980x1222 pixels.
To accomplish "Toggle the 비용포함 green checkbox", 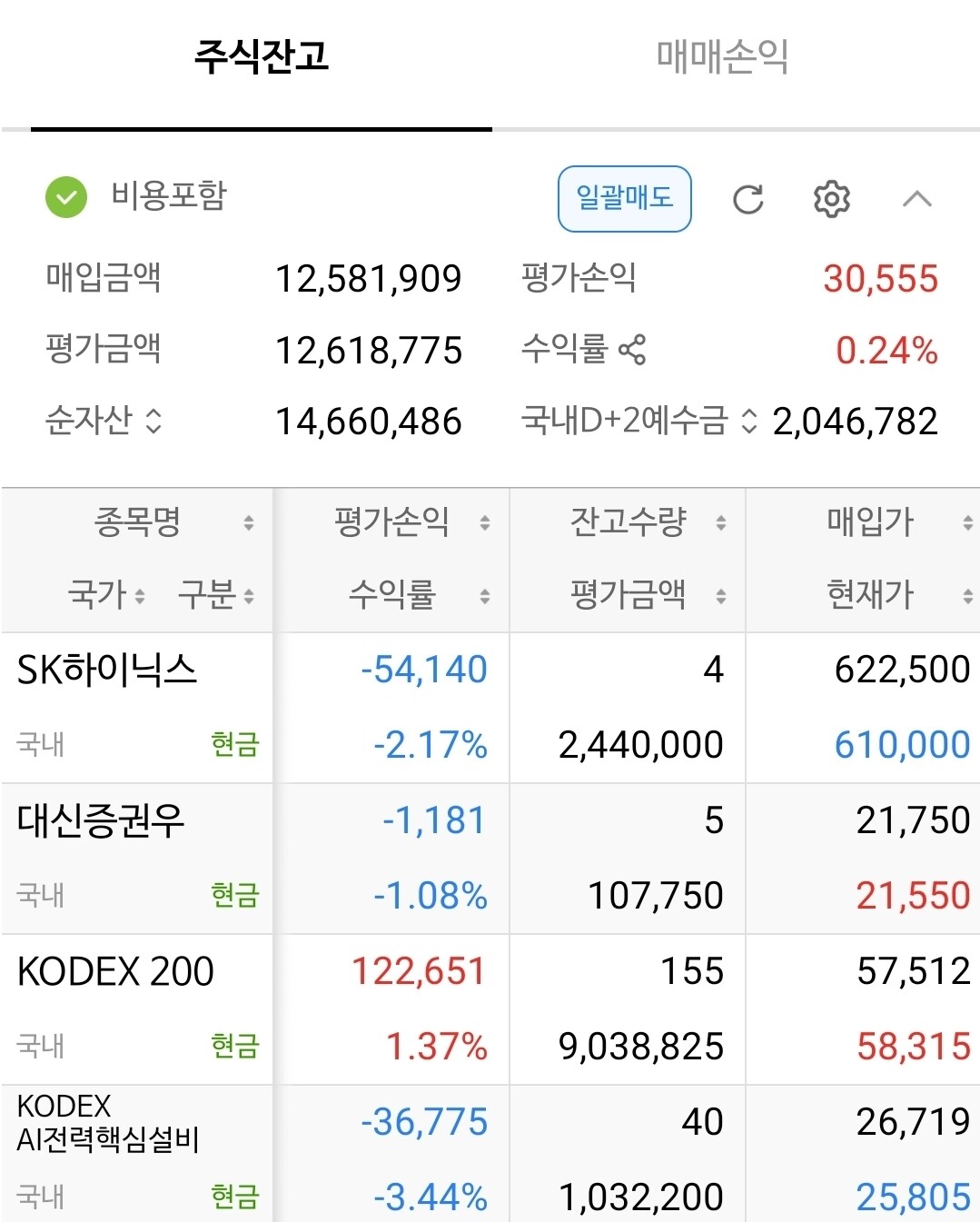I will click(66, 197).
